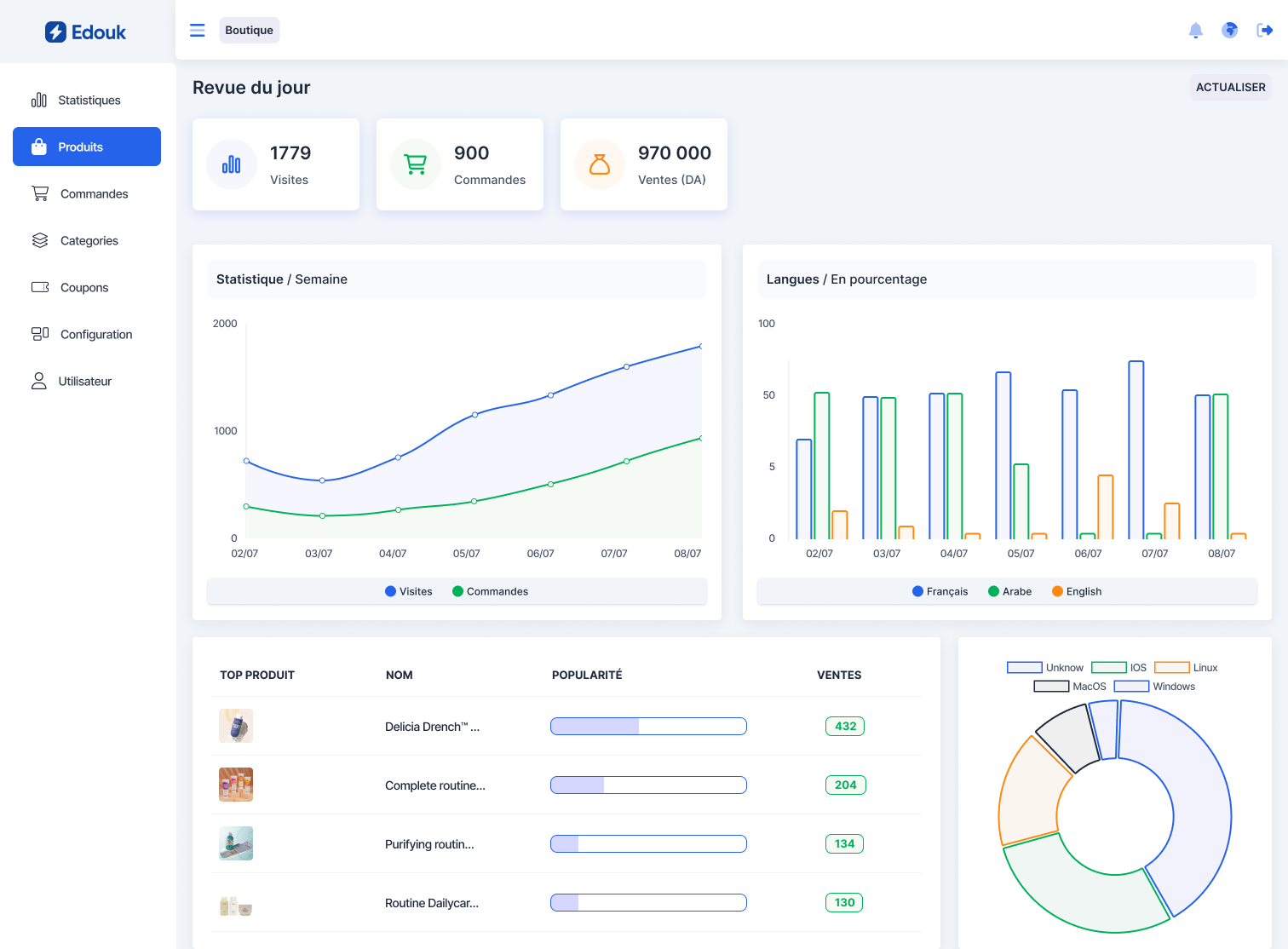Open the Complete routine product thumbnail
The image size is (1288, 949).
pos(236,785)
